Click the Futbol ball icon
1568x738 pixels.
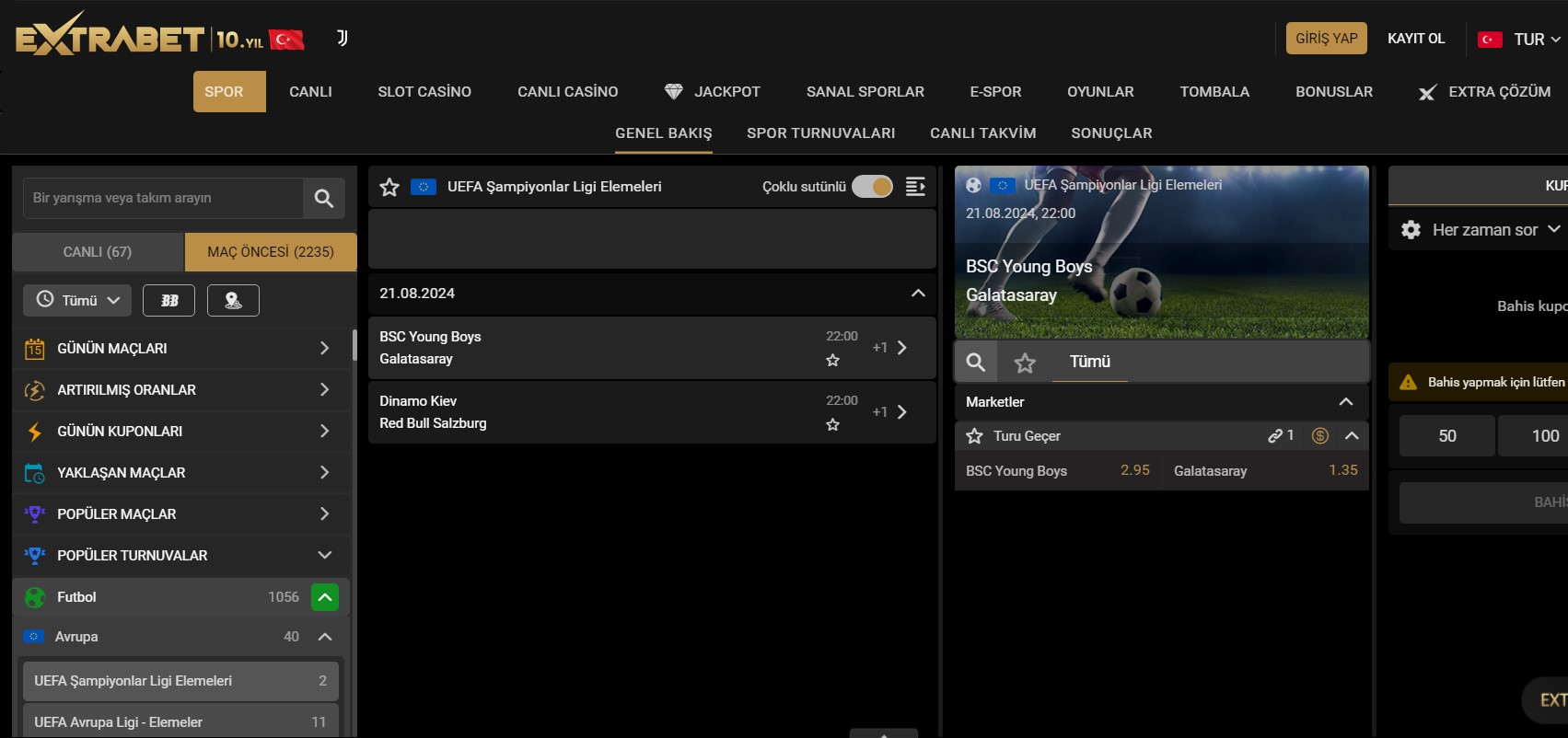click(x=35, y=597)
